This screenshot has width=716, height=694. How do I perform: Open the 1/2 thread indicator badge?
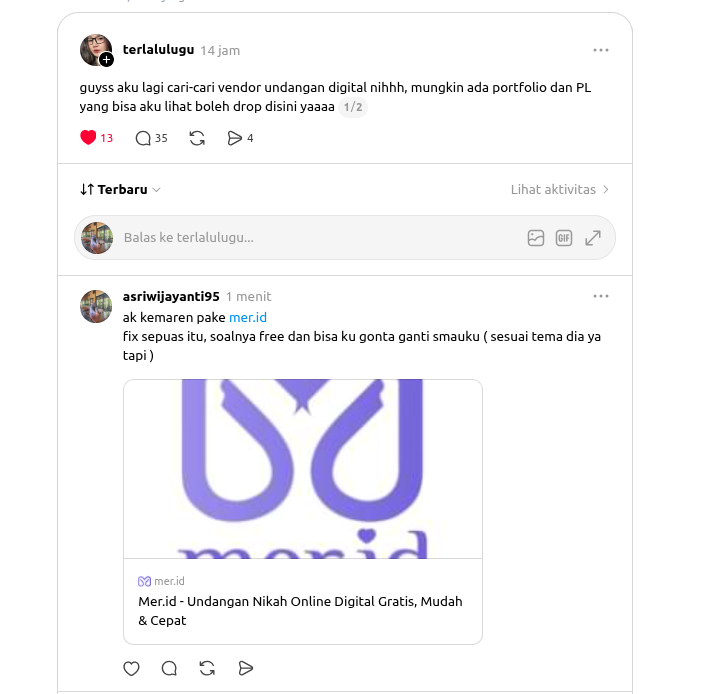click(353, 107)
